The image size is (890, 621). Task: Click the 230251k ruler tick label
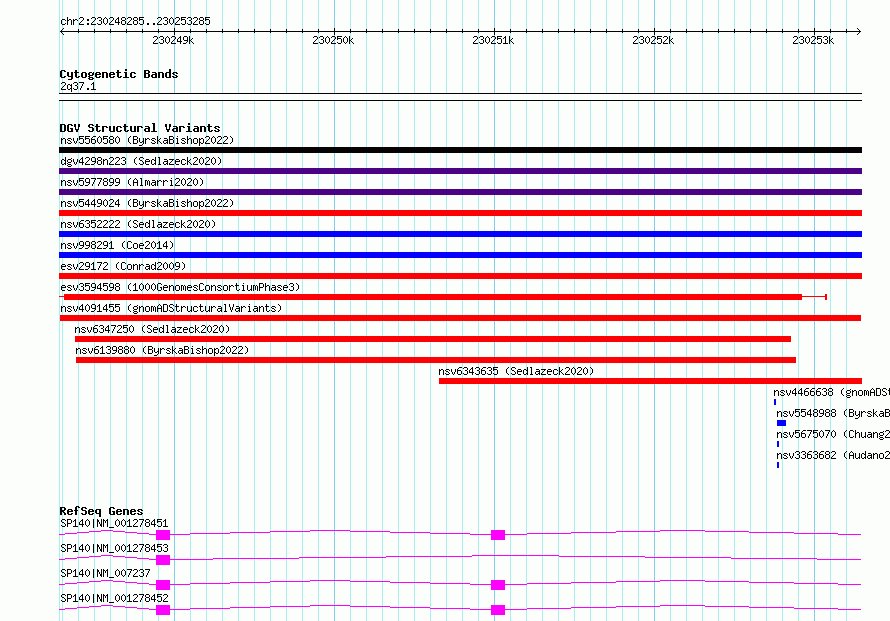493,40
